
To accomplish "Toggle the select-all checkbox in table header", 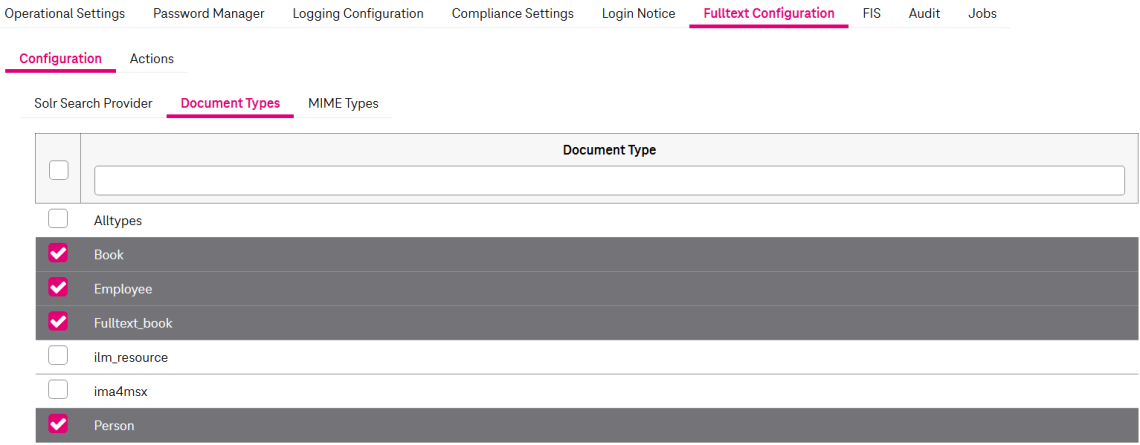I will click(x=58, y=170).
